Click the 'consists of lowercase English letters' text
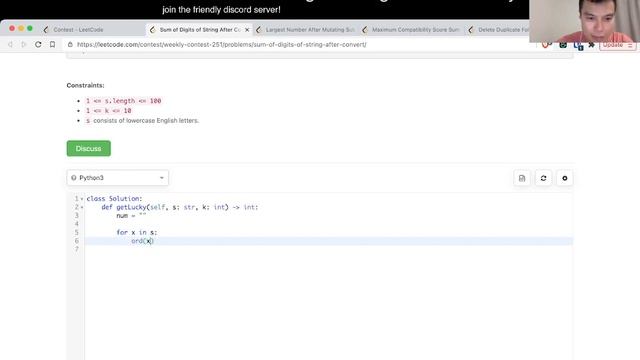Screen dimensions: 640x360 click(146, 120)
